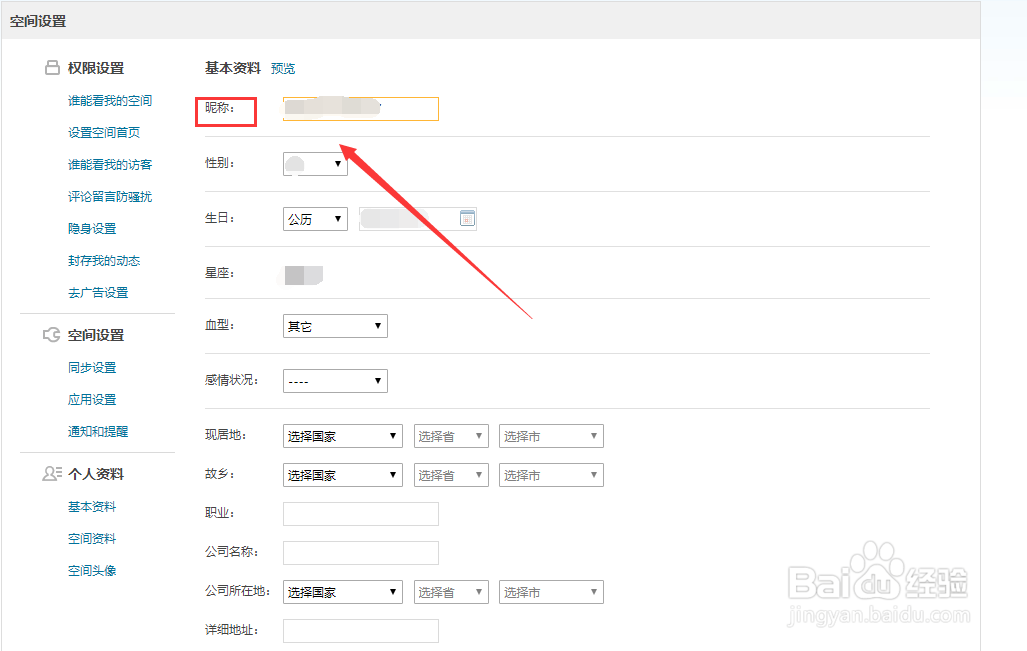Click the lock icon beside 权限设置
The width and height of the screenshot is (1027, 651).
(x=52, y=67)
